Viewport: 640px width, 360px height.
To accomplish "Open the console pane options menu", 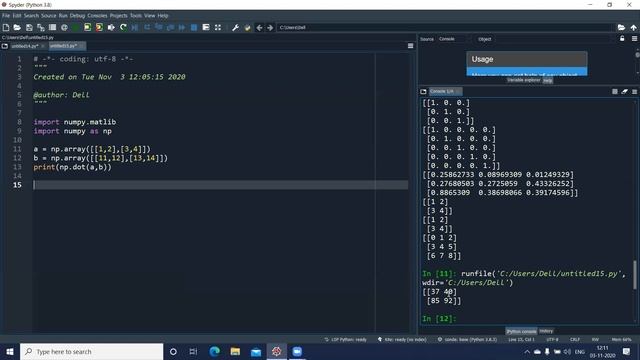I will click(634, 91).
